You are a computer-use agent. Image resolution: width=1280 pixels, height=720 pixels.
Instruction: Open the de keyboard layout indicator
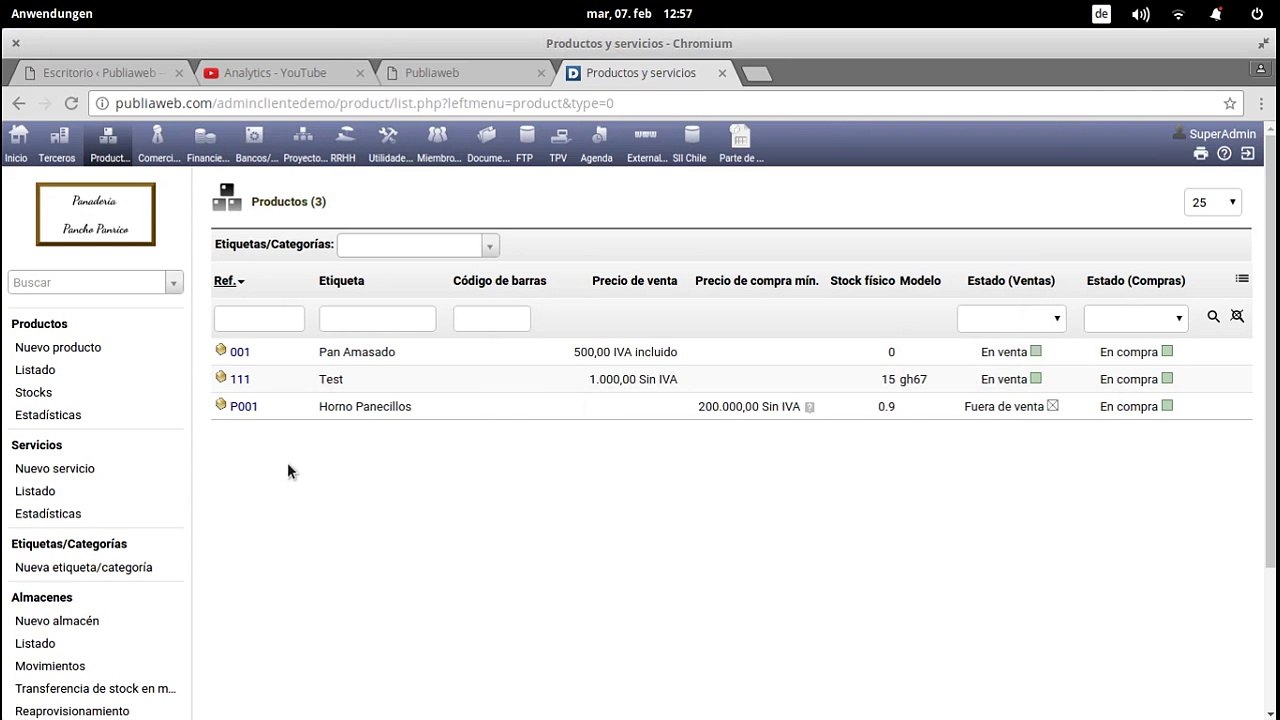tap(1101, 14)
